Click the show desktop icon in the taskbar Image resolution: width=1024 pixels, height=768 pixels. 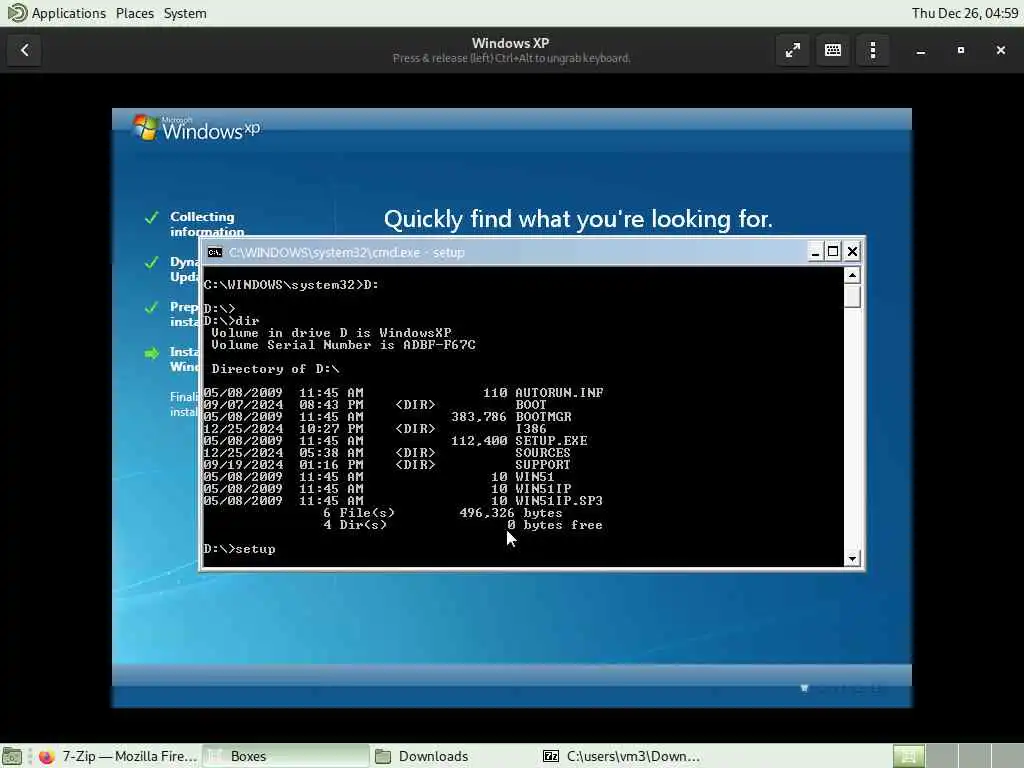(12, 756)
